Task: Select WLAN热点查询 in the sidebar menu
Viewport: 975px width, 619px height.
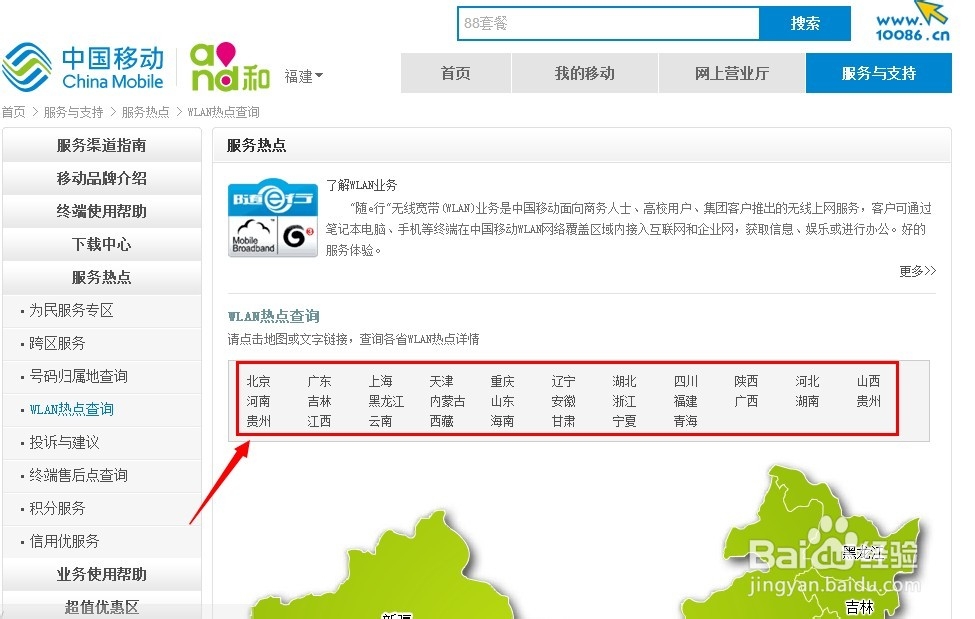Action: pyautogui.click(x=71, y=409)
